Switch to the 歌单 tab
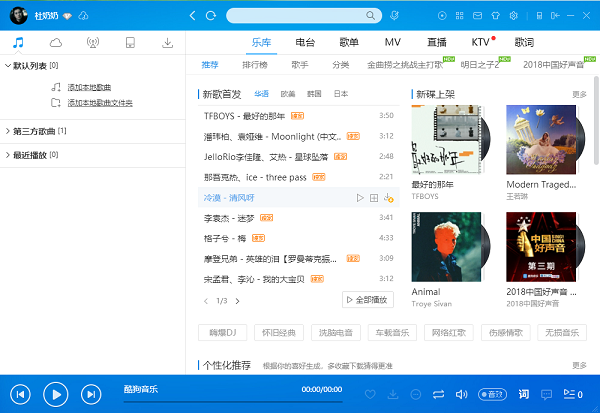600x413 pixels. [x=349, y=42]
